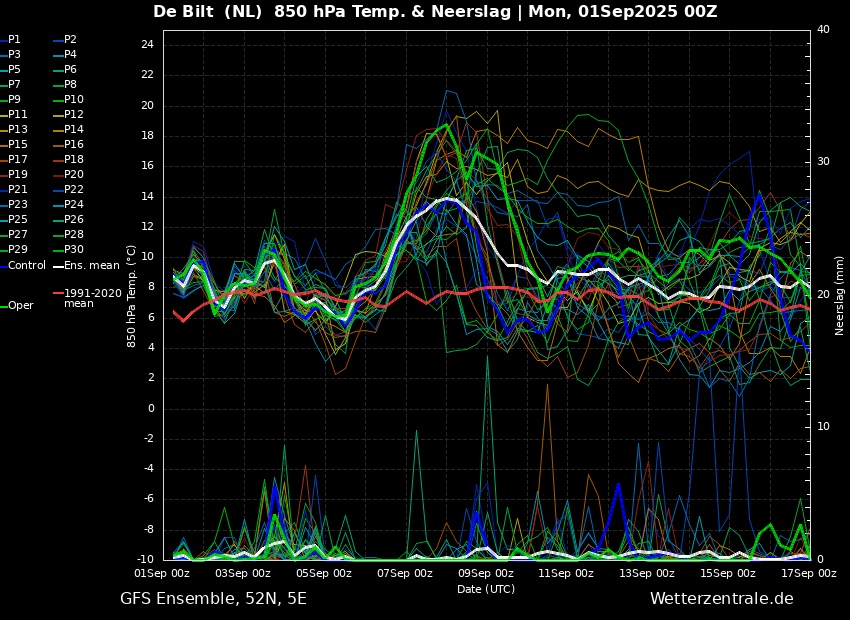
Task: Select the P16 legend entry
Action: coord(74,144)
